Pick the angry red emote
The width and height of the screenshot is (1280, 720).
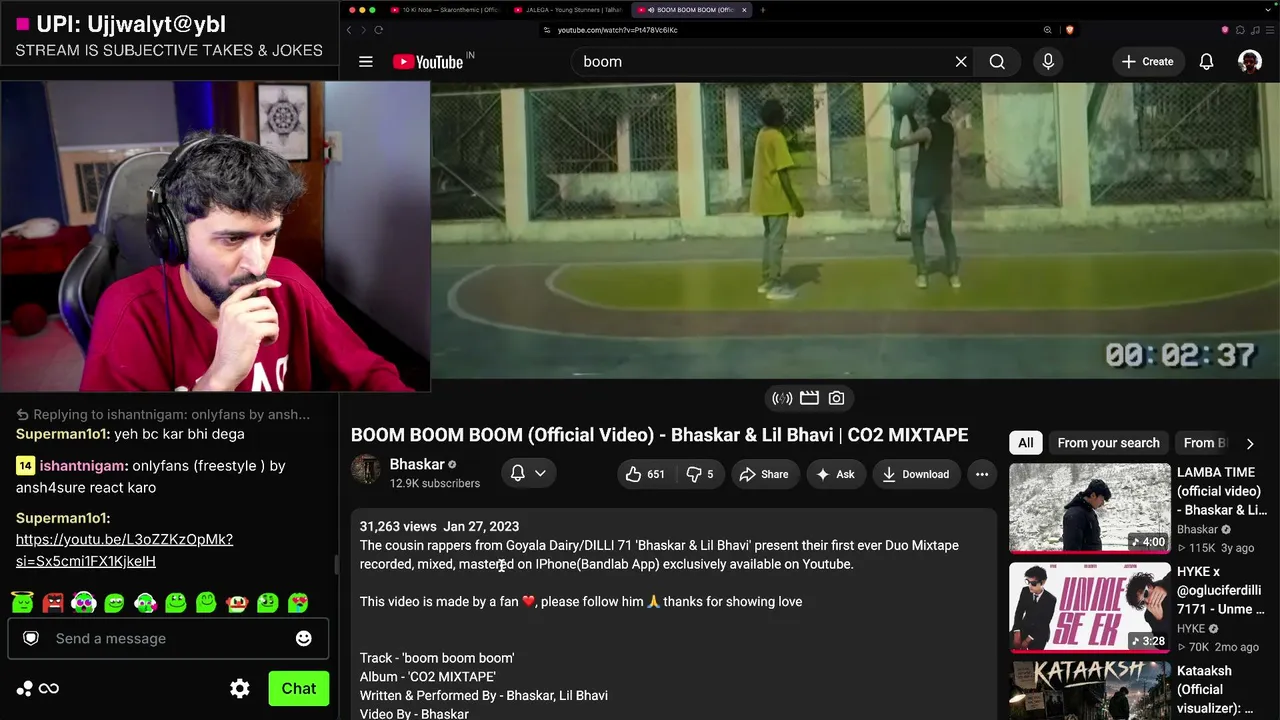[53, 602]
